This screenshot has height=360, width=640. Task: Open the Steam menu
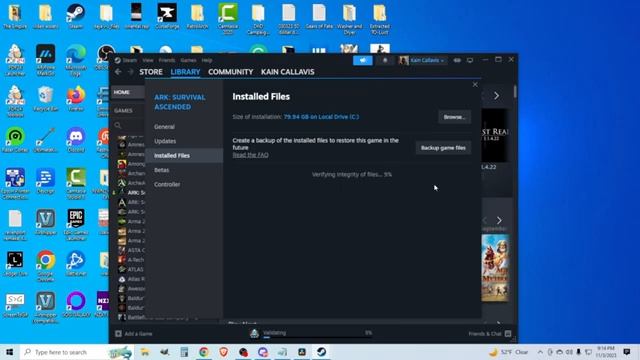click(129, 60)
